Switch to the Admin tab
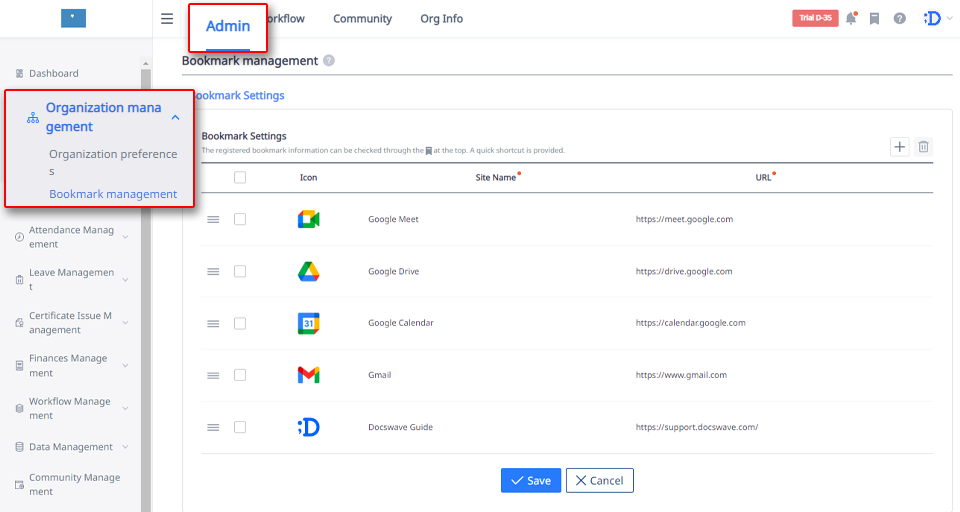Image resolution: width=960 pixels, height=512 pixels. tap(228, 26)
